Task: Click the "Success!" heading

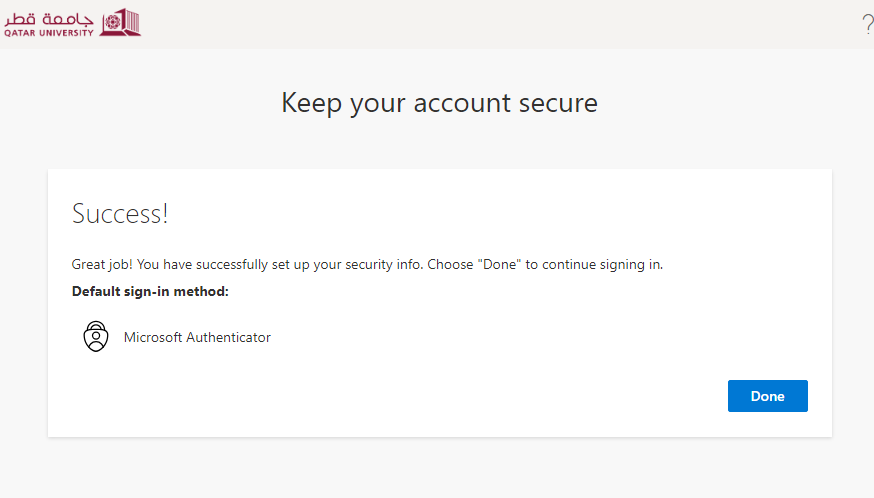Action: pos(120,213)
